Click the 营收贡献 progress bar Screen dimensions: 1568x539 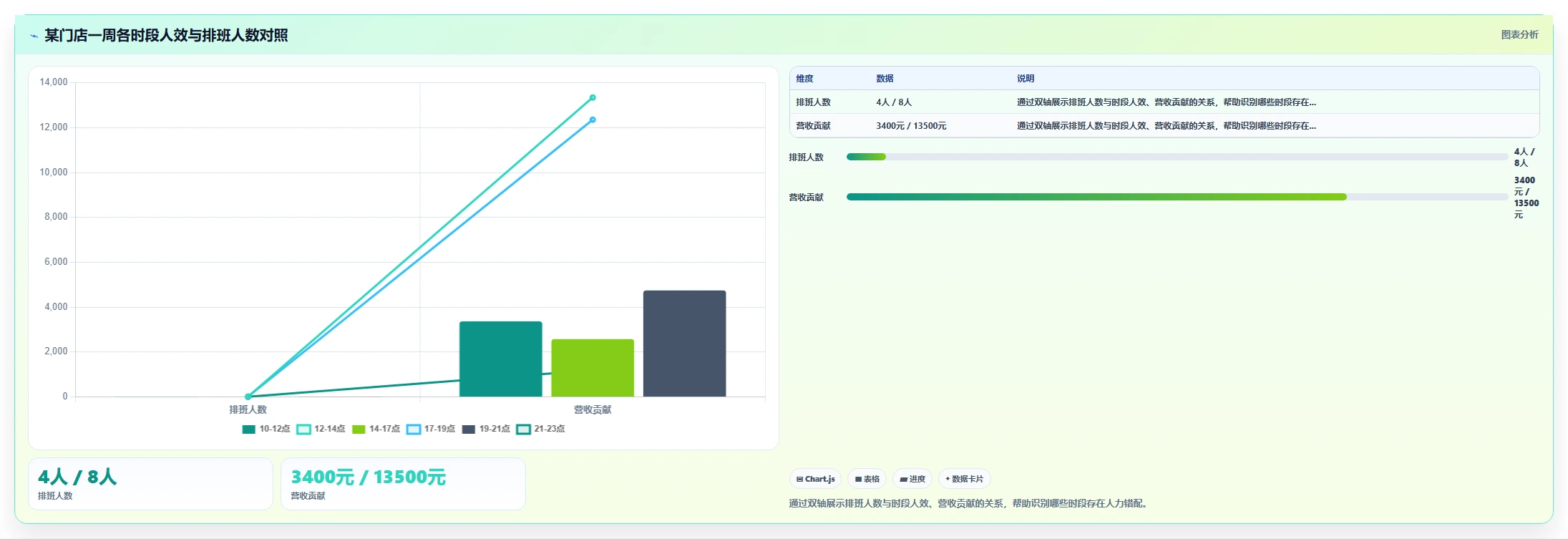tap(1177, 197)
